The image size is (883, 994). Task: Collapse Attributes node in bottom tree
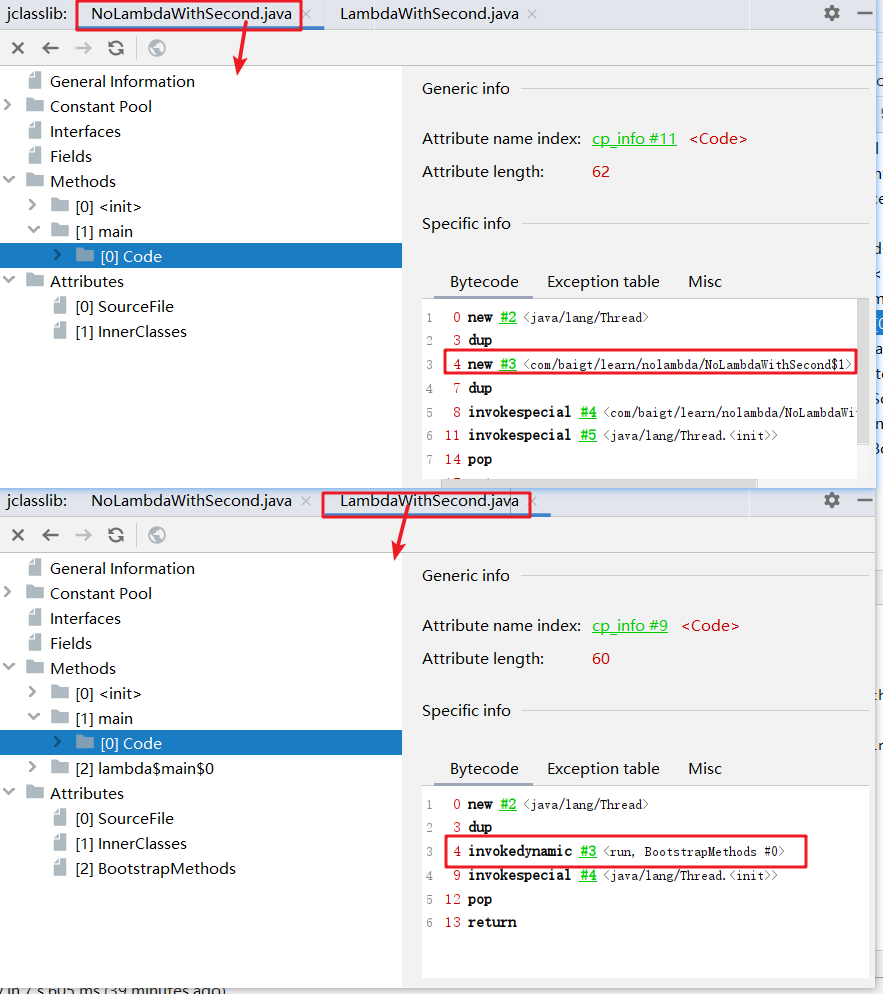9,792
